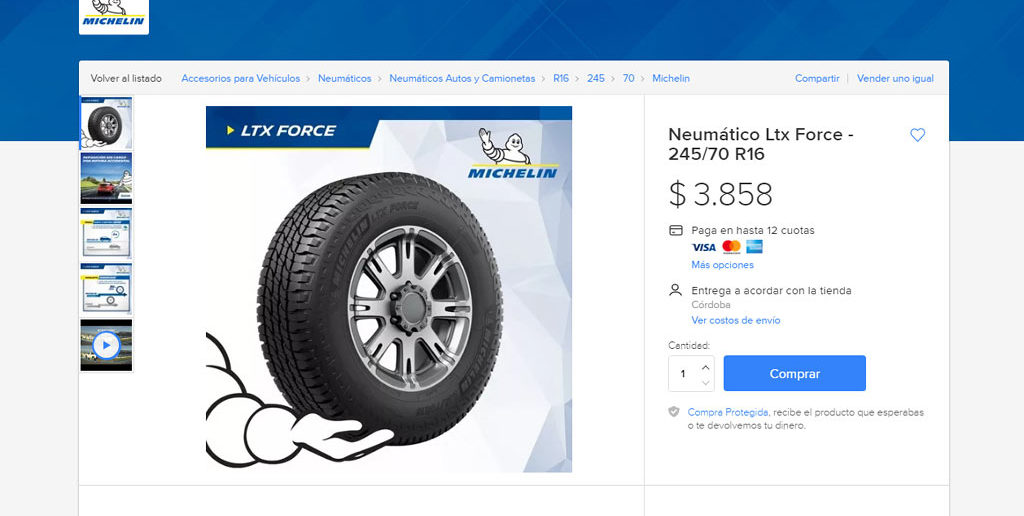Click the quantity input field

point(684,374)
